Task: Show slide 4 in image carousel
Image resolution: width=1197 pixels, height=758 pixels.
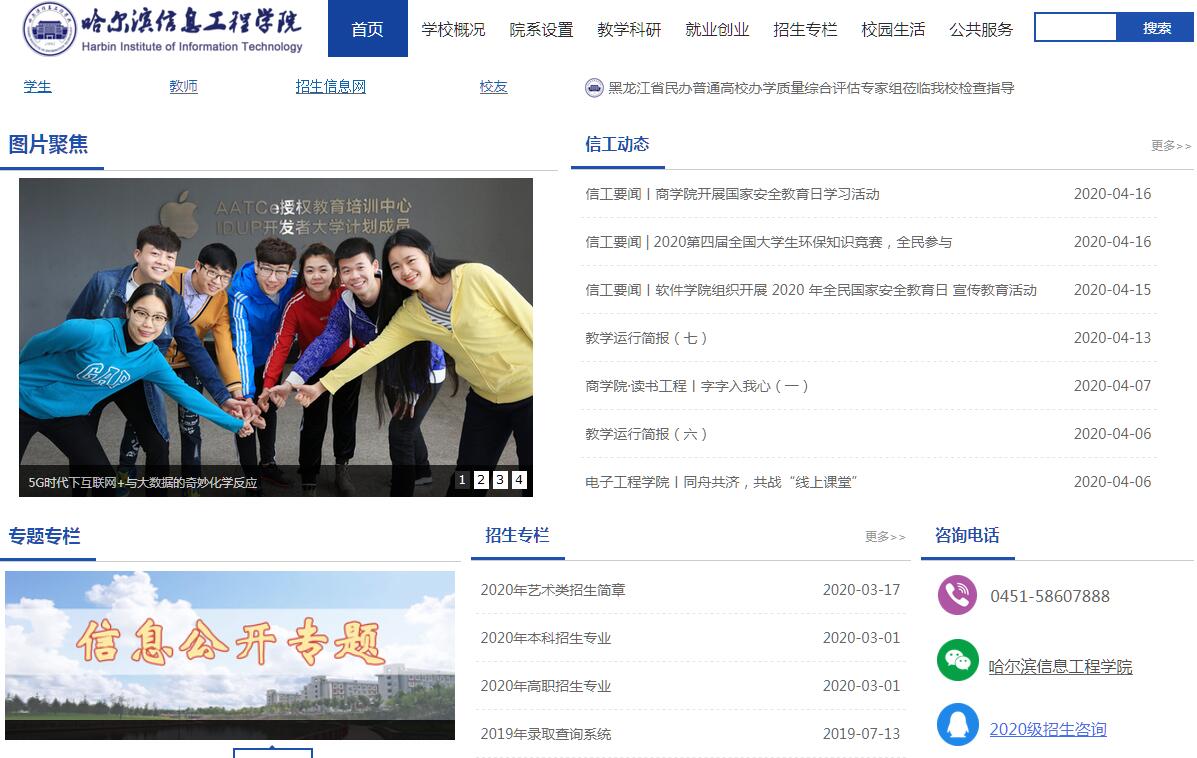Action: [519, 480]
